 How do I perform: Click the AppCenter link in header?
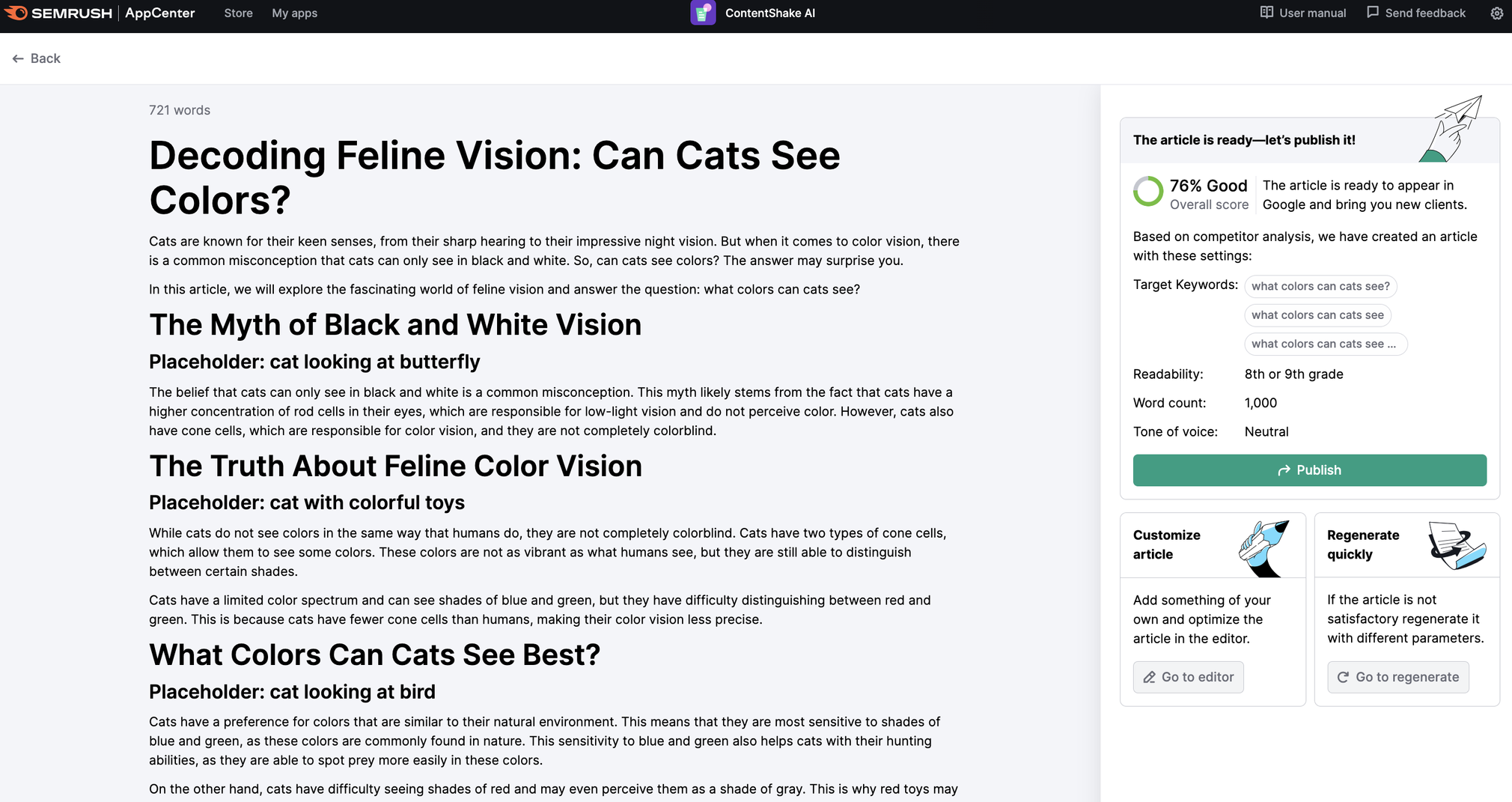tap(159, 13)
